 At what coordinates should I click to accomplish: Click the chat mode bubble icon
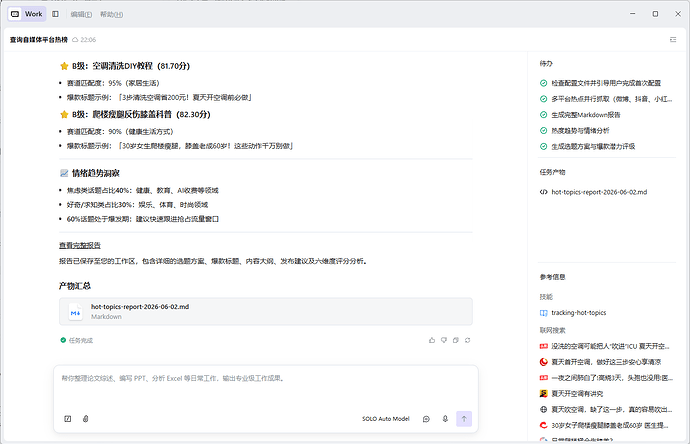tap(426, 419)
